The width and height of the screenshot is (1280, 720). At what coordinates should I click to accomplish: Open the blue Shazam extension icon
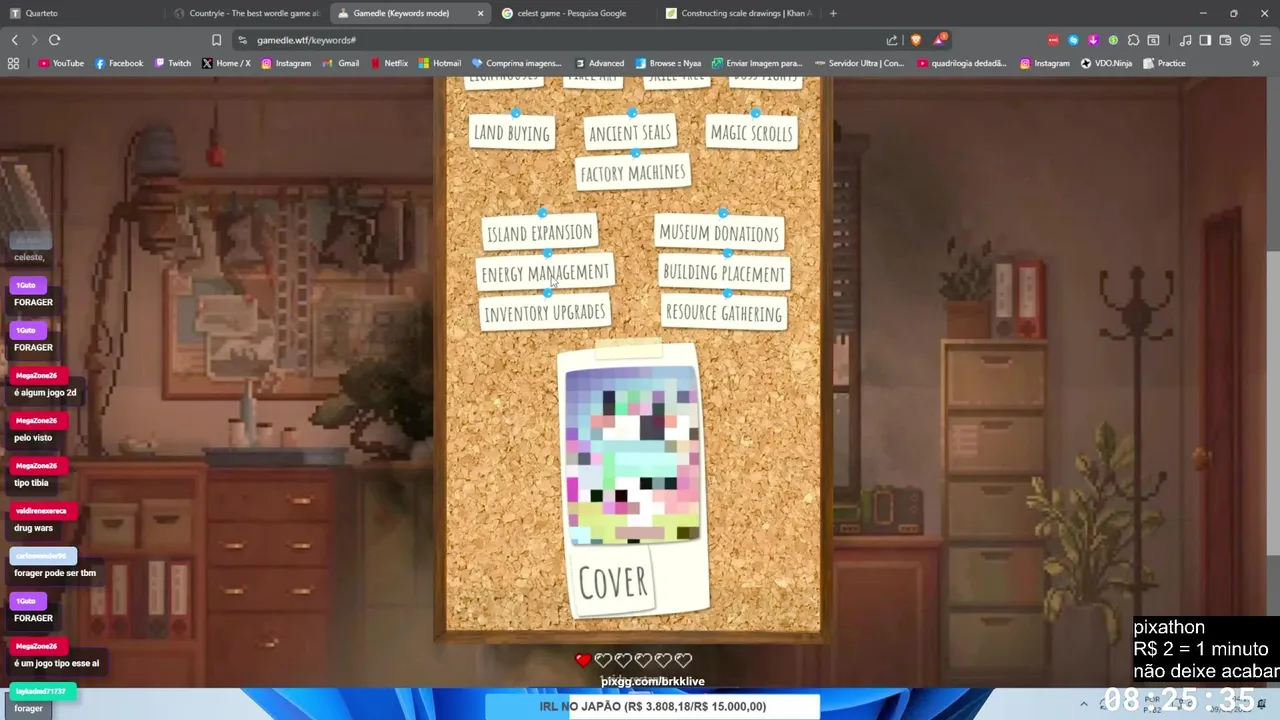pyautogui.click(x=1073, y=40)
